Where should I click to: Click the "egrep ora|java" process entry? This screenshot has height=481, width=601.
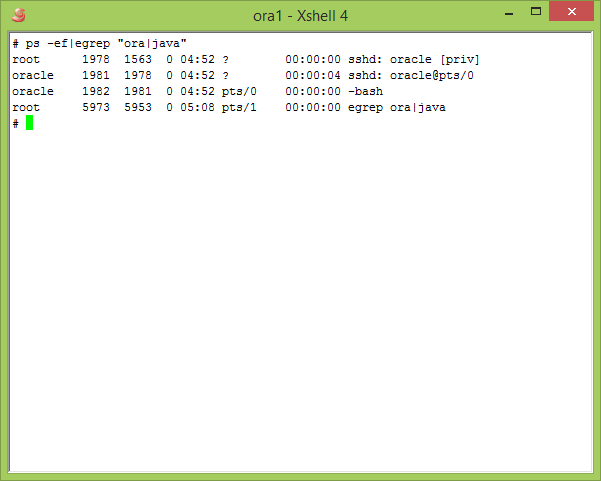coord(396,107)
